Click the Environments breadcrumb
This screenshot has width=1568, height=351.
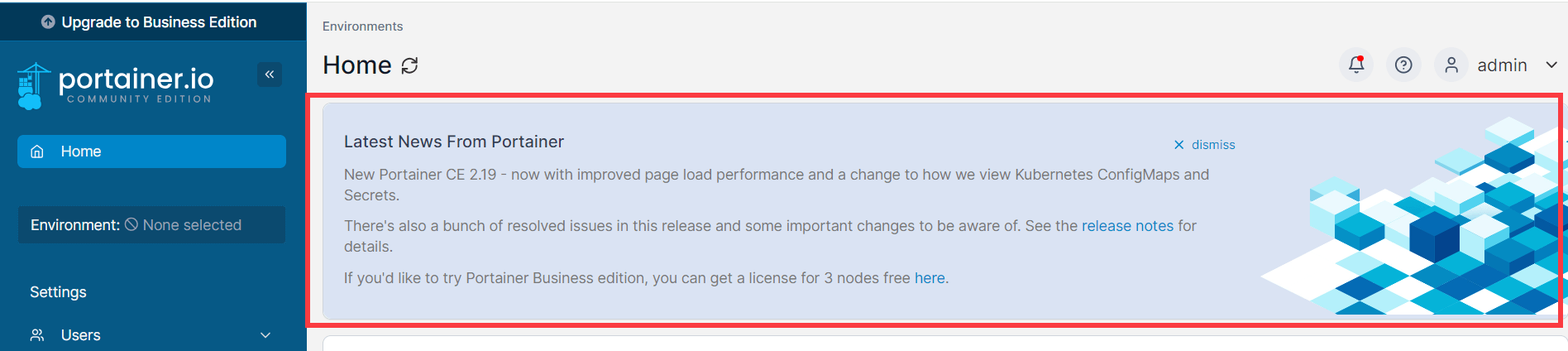coord(362,26)
